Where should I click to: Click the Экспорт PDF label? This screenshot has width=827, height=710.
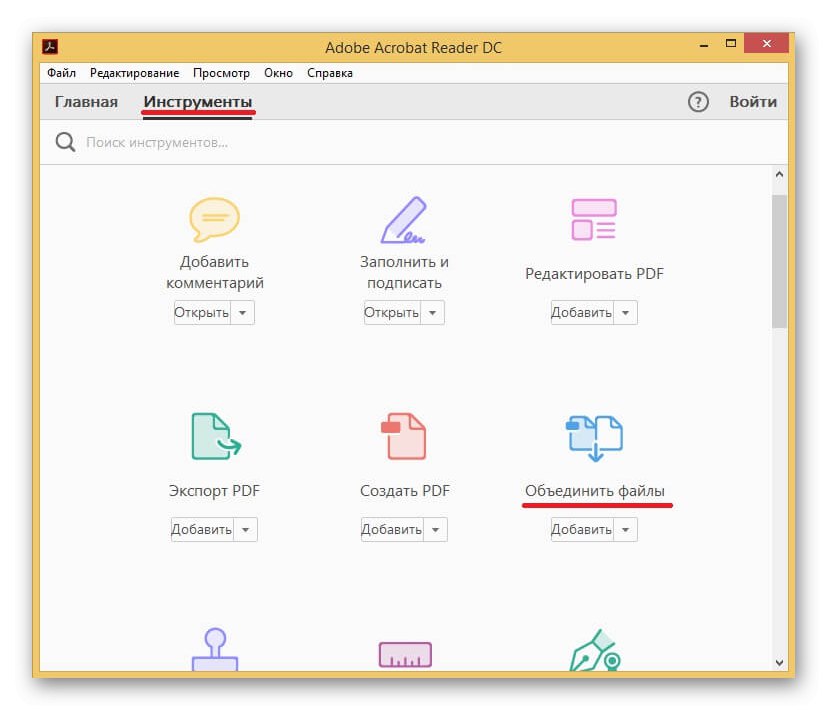[x=214, y=491]
